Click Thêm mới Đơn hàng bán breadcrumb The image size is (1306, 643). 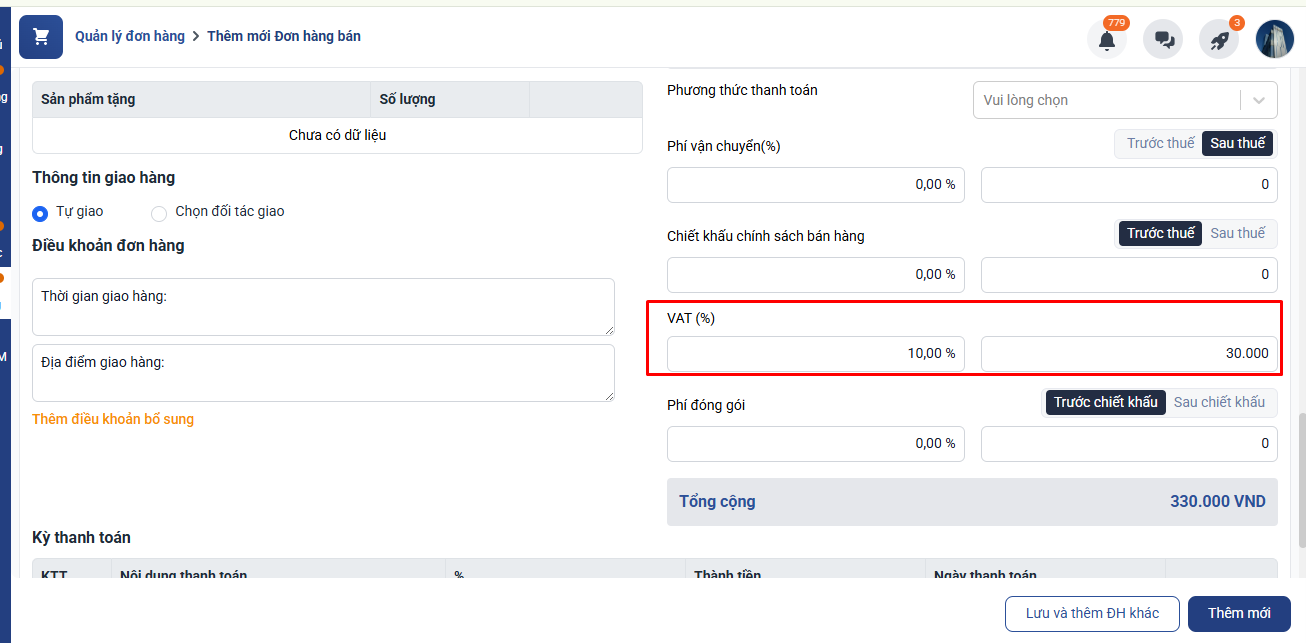tap(284, 36)
